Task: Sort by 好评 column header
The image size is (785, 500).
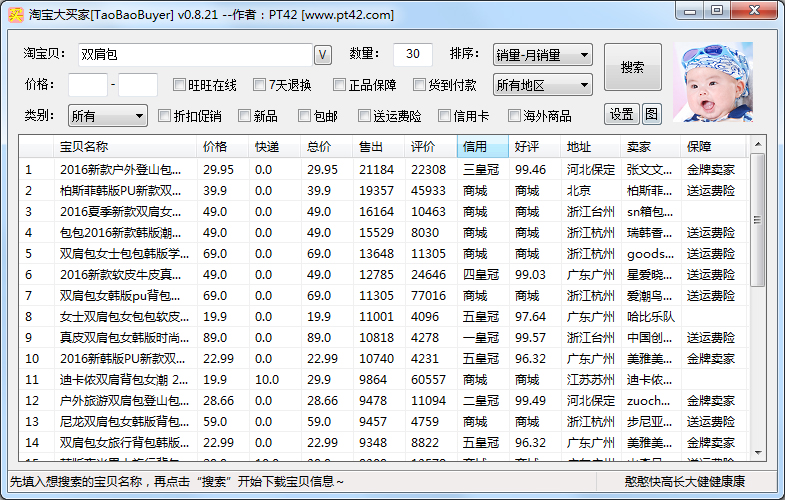Action: click(x=535, y=147)
